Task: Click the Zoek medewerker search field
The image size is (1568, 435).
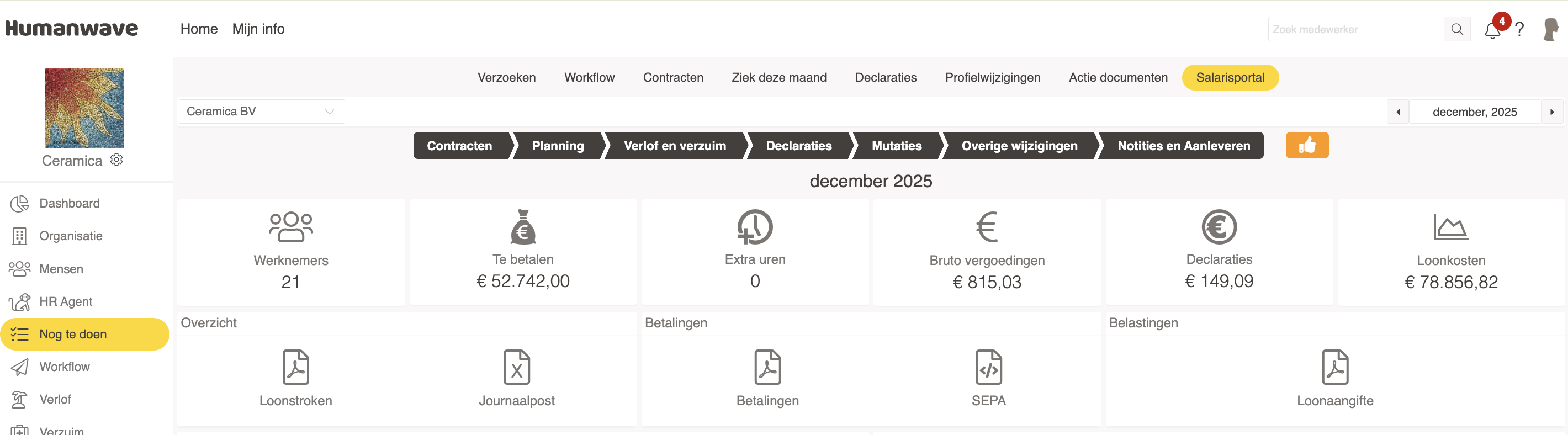Action: point(1355,29)
